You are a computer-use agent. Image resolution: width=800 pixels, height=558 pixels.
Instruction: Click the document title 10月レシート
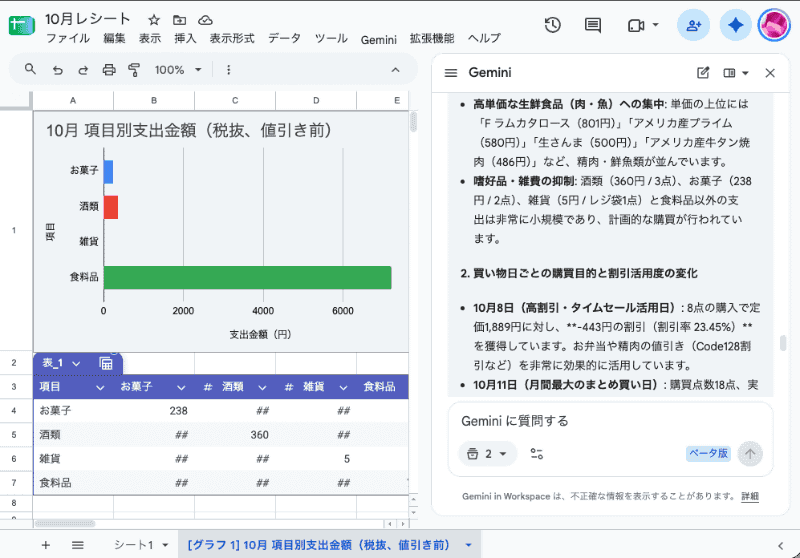tap(87, 19)
